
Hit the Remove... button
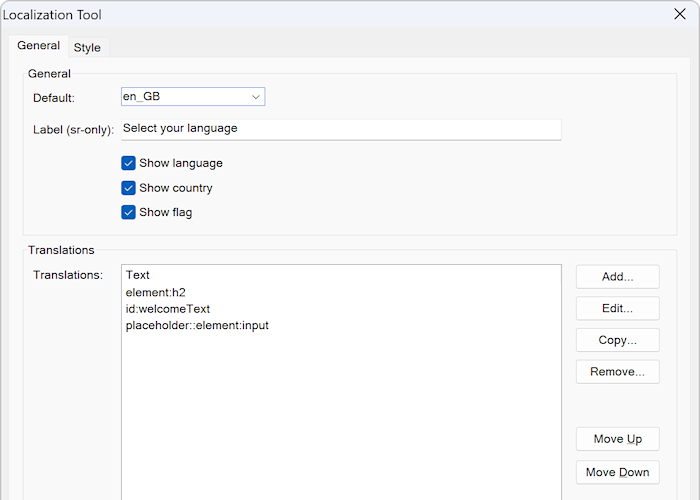coord(617,372)
